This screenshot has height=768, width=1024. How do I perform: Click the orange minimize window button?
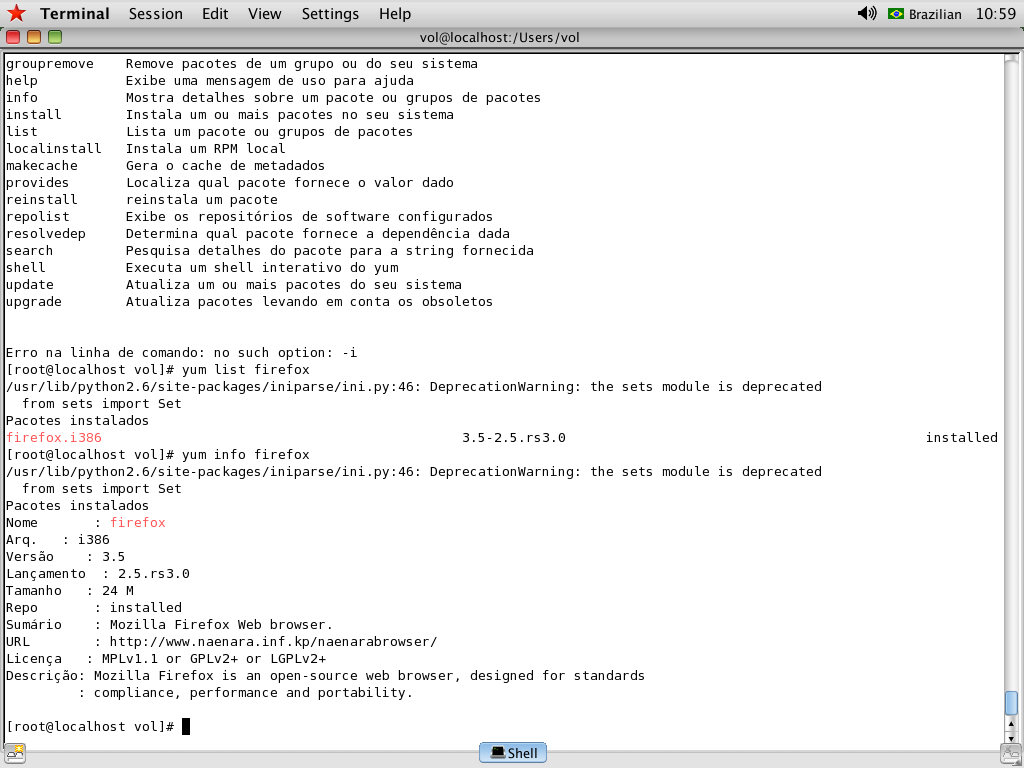pos(34,37)
